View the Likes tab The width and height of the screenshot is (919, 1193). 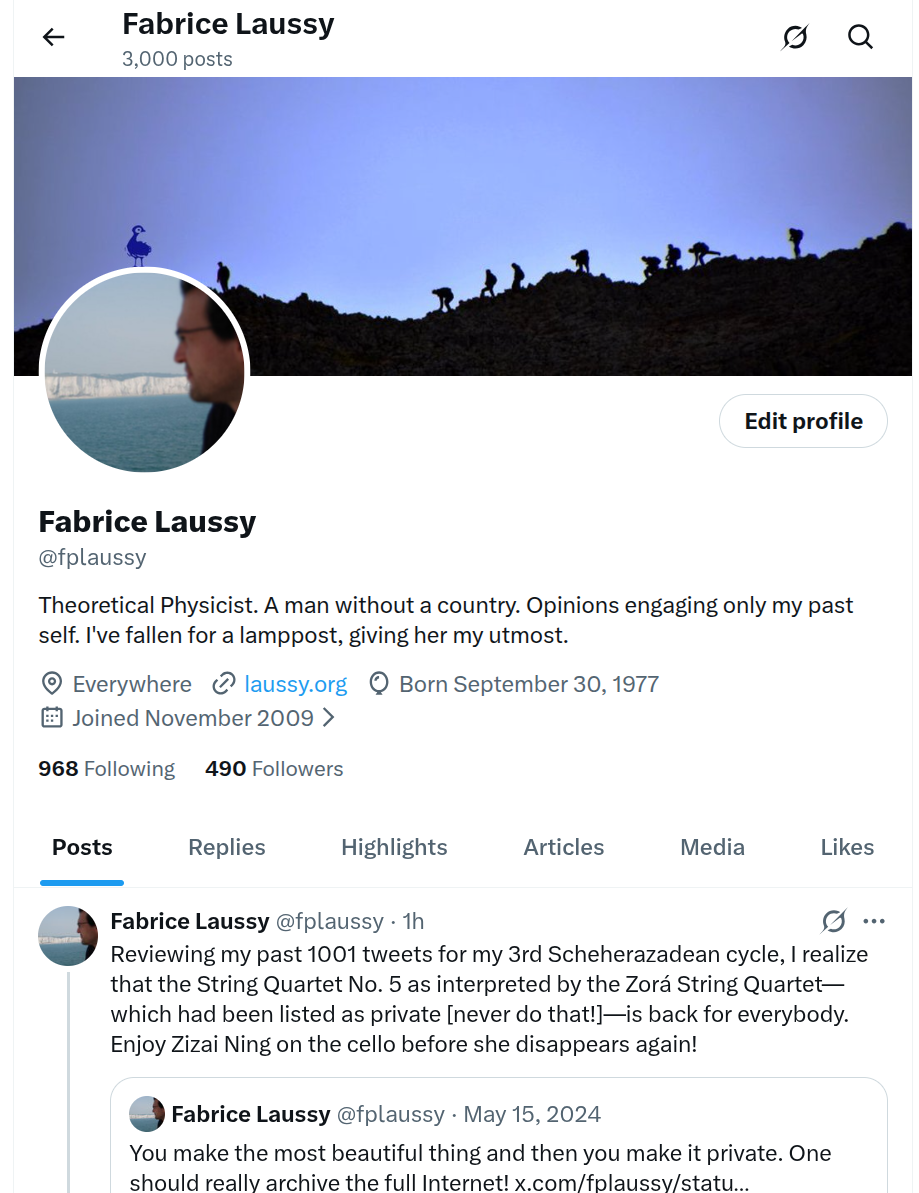tap(847, 847)
